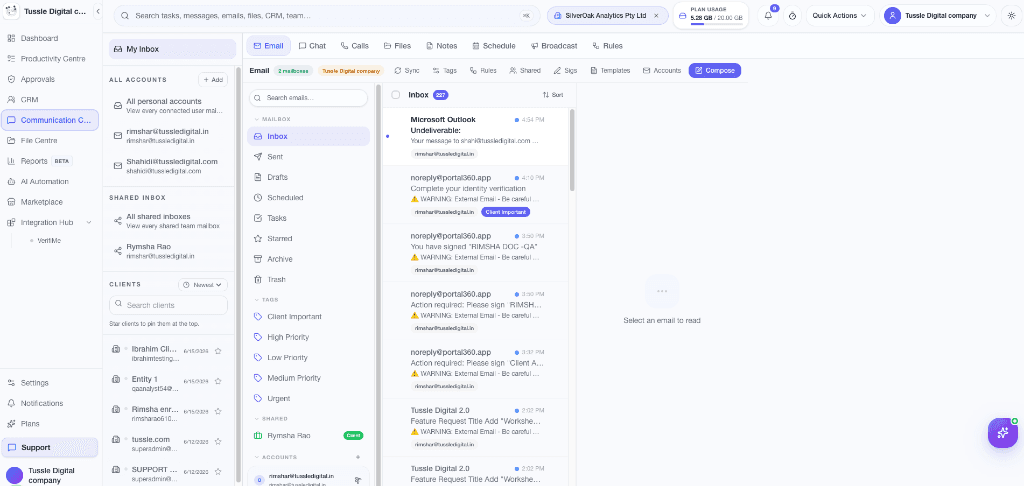The width and height of the screenshot is (1024, 486).
Task: Switch to the Broadcast tab
Action: (554, 46)
